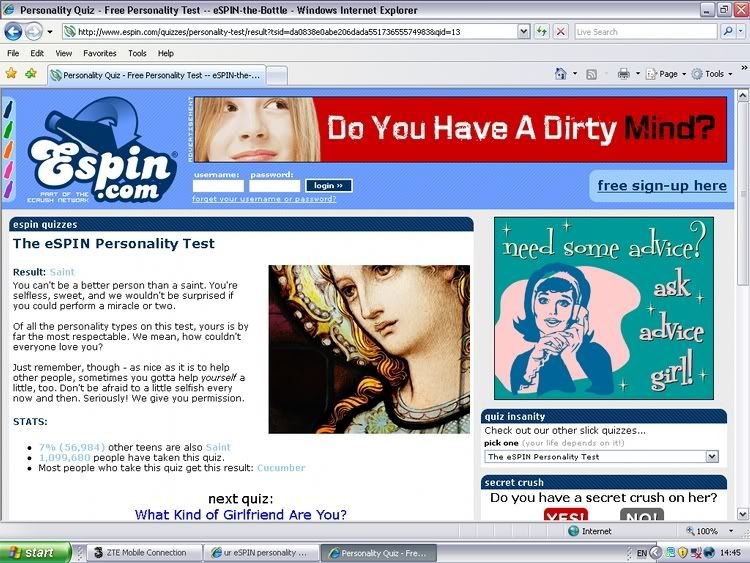The width and height of the screenshot is (750, 563).
Task: Open the Tools menu in menu bar
Action: point(137,53)
